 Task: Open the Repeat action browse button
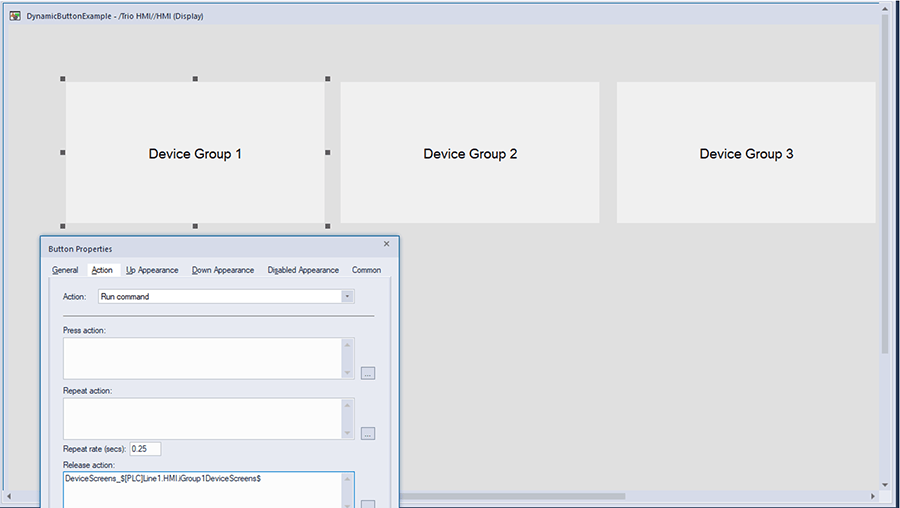click(x=368, y=433)
